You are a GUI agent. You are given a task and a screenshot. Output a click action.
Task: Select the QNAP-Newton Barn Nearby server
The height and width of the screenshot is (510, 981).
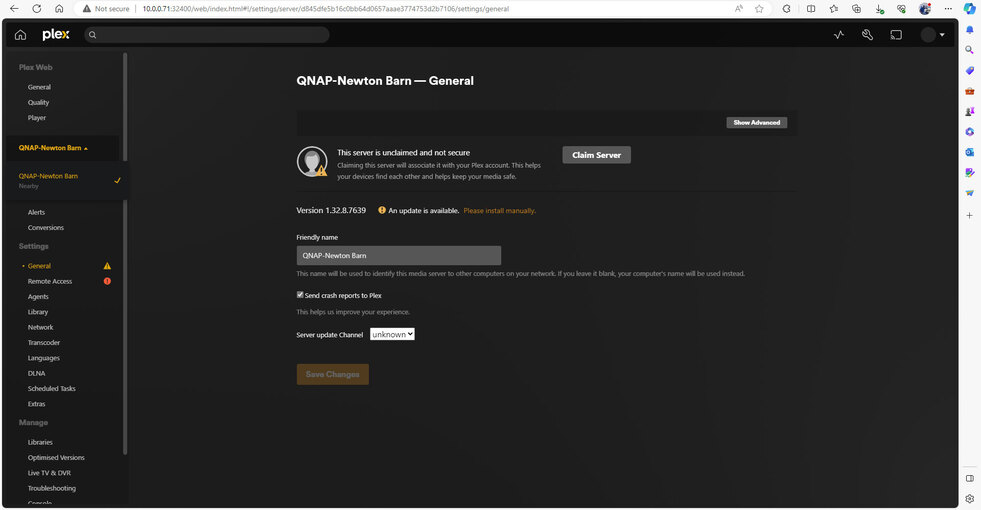66,181
